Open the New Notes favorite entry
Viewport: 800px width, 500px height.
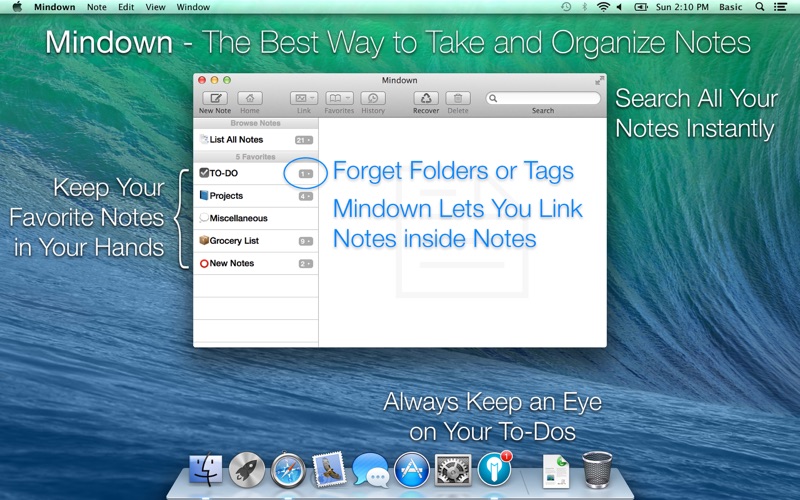click(231, 263)
